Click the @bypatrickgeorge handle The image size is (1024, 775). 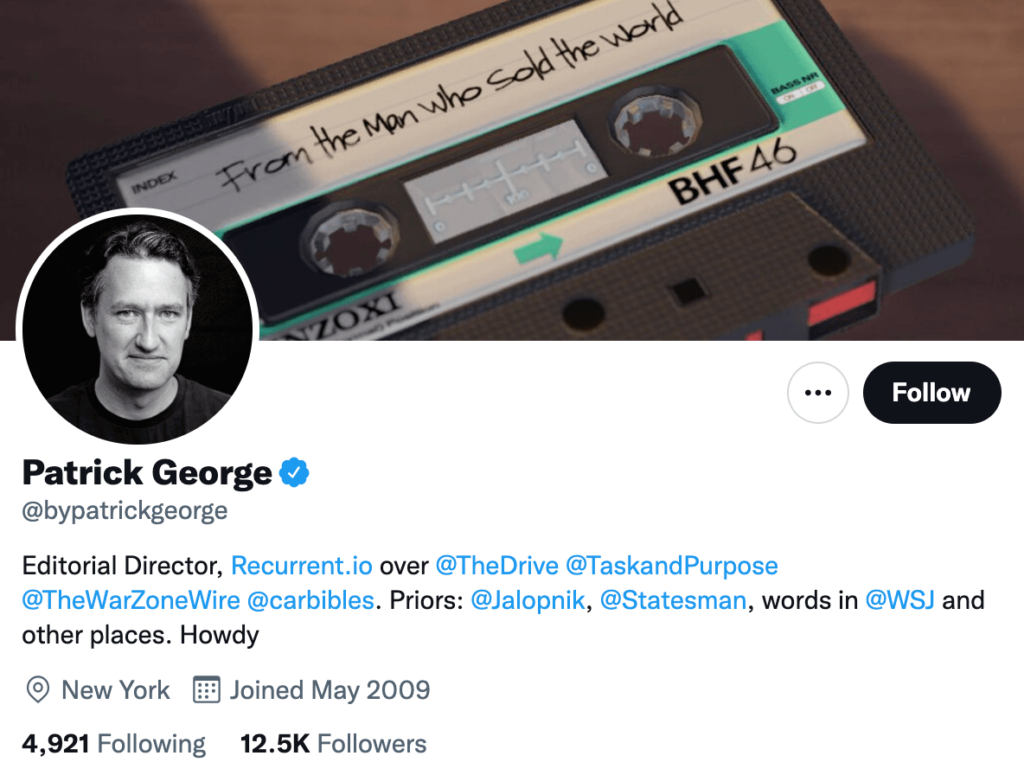(x=125, y=511)
